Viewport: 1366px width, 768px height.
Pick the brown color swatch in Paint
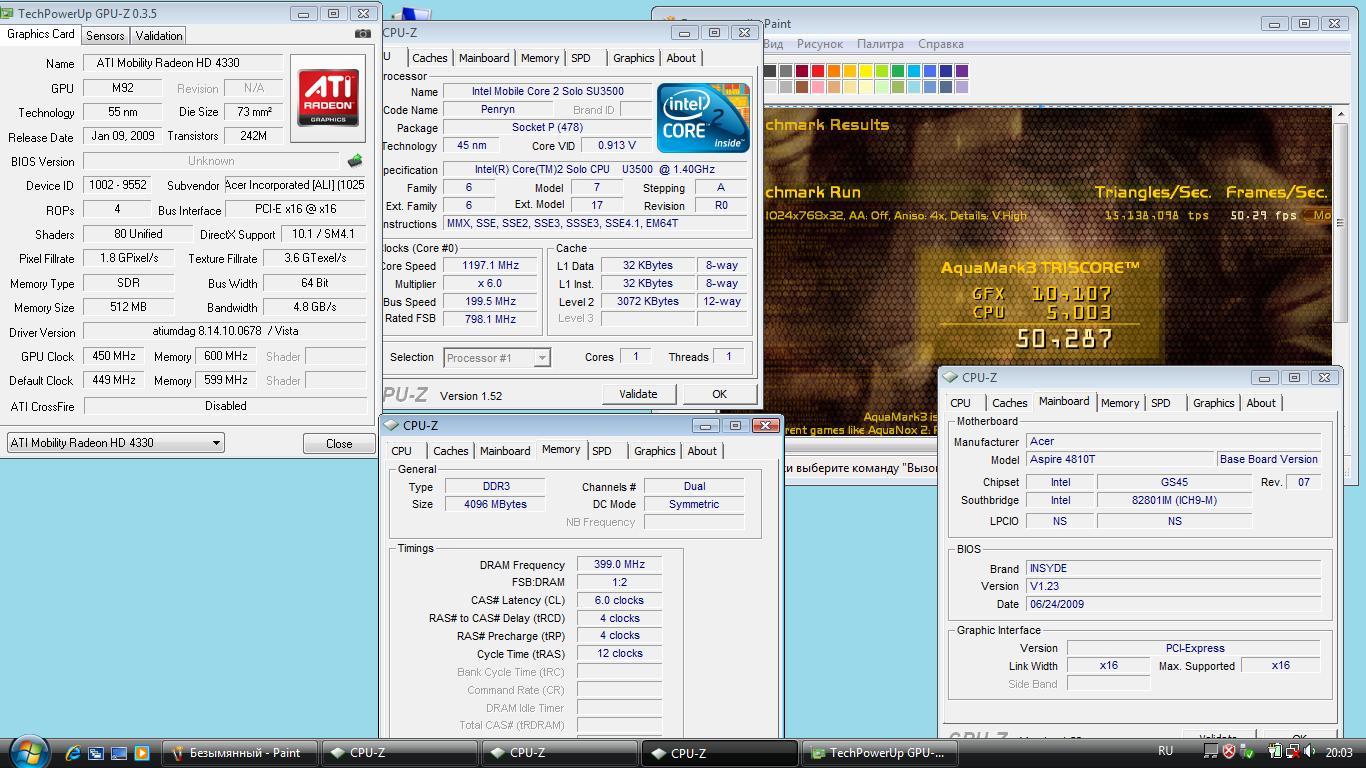tap(802, 87)
